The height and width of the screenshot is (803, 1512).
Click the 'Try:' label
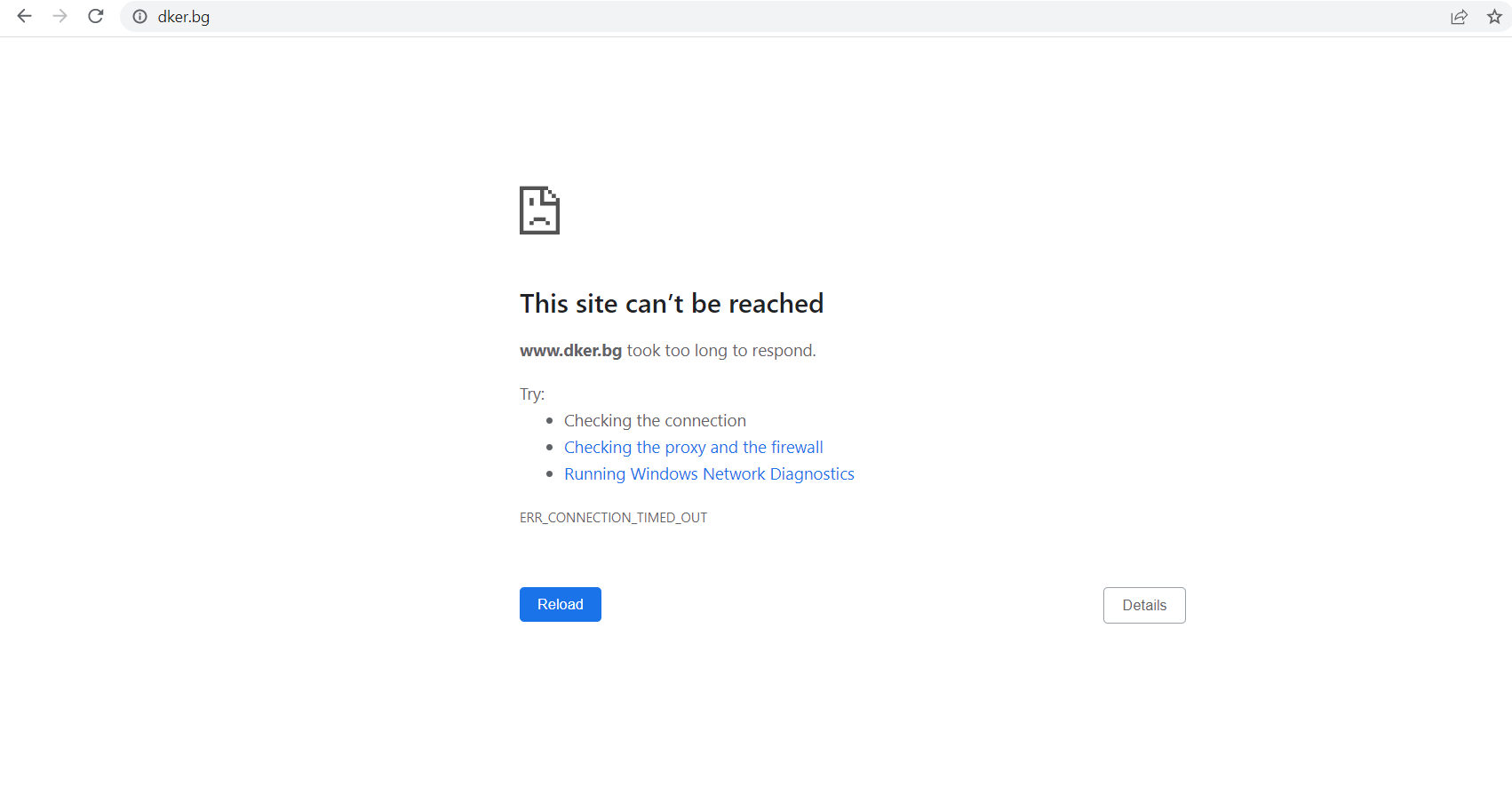click(x=531, y=394)
